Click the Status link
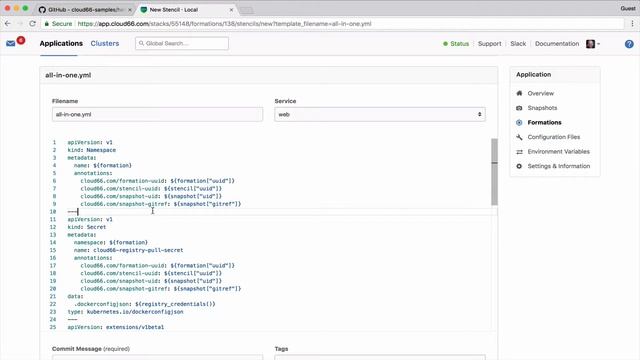640x360 pixels. [459, 44]
